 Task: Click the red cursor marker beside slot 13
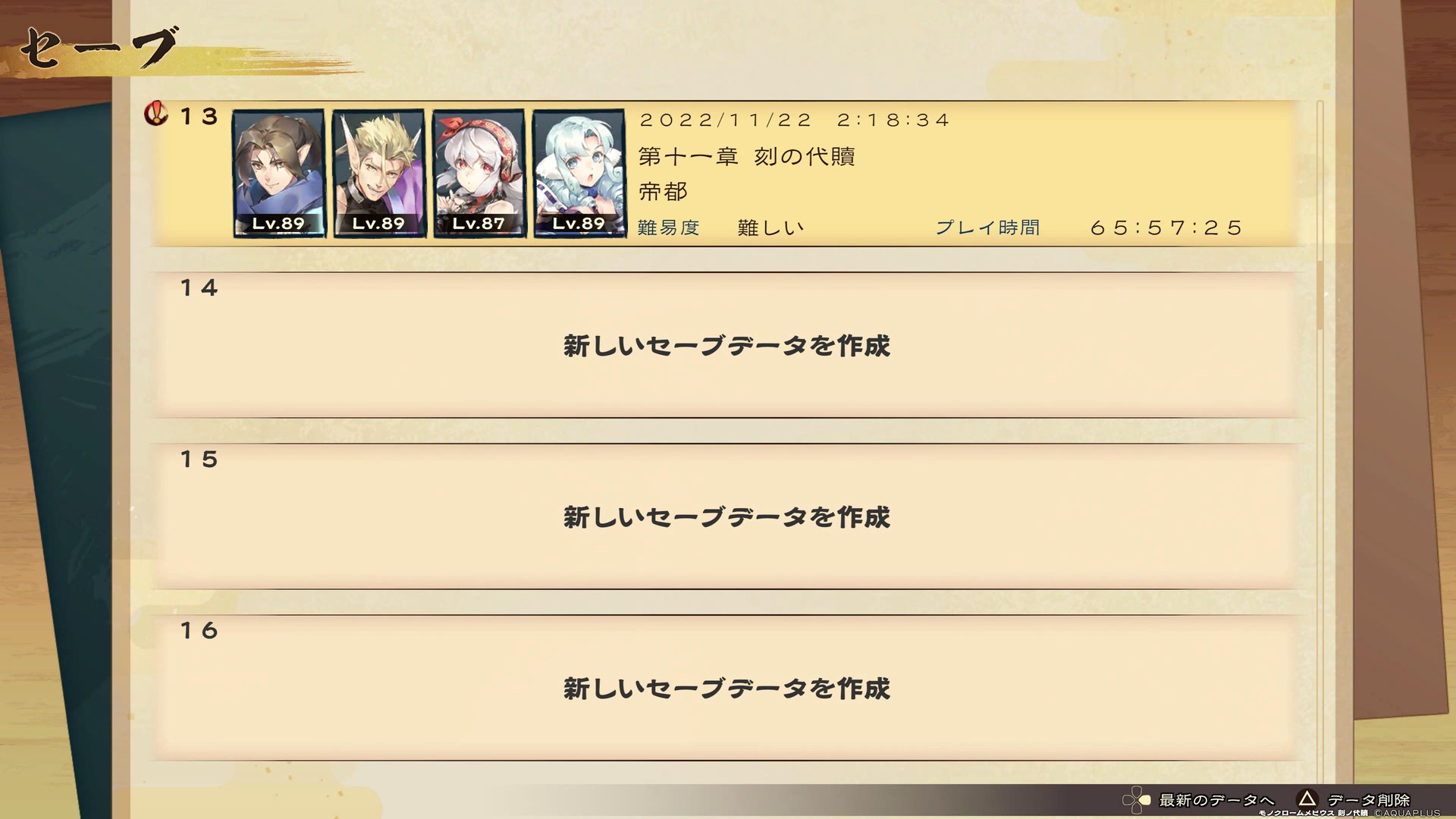(x=156, y=115)
